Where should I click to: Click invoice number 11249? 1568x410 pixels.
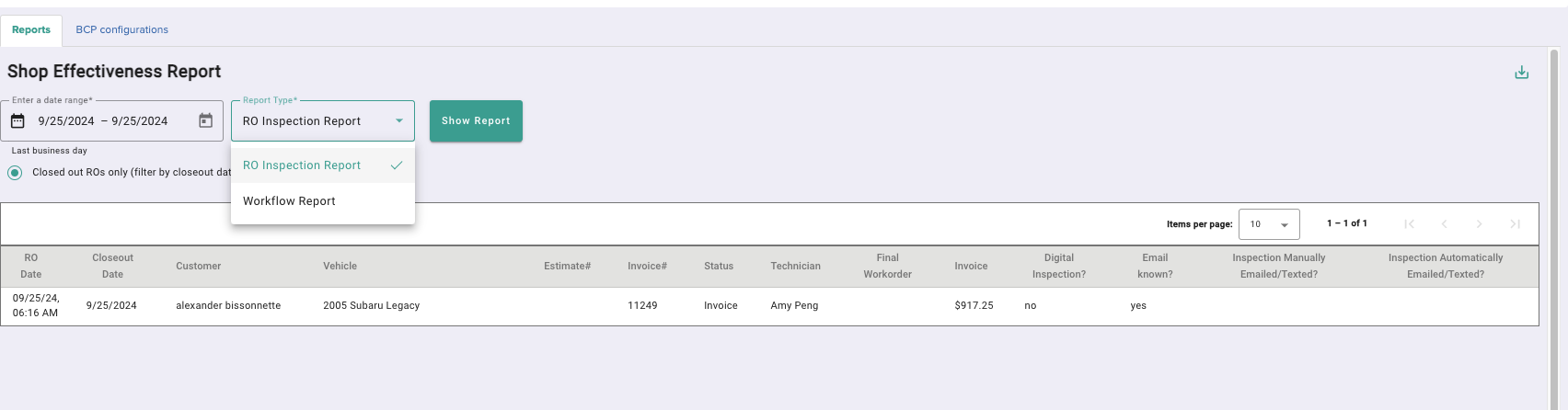click(x=642, y=305)
